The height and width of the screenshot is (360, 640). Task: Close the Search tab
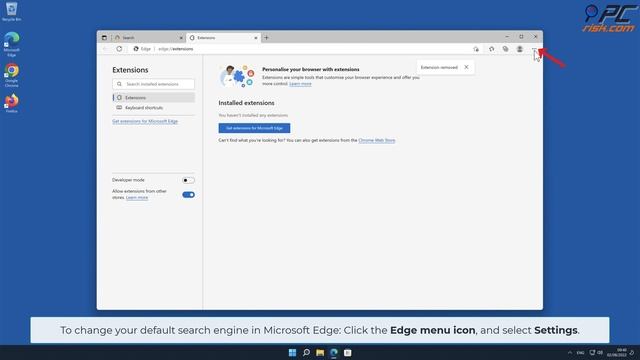tap(181, 38)
